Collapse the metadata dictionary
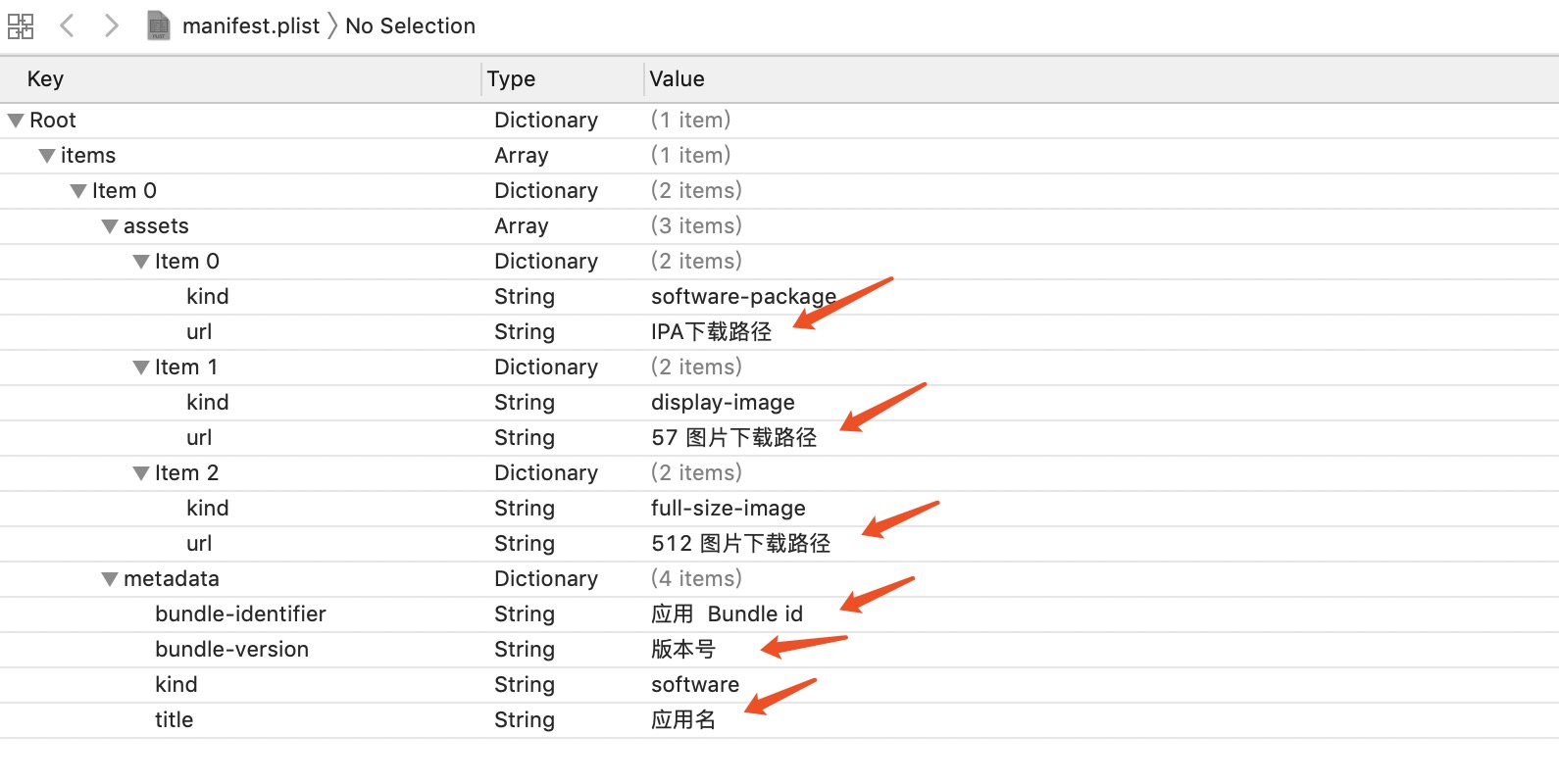 [110, 579]
